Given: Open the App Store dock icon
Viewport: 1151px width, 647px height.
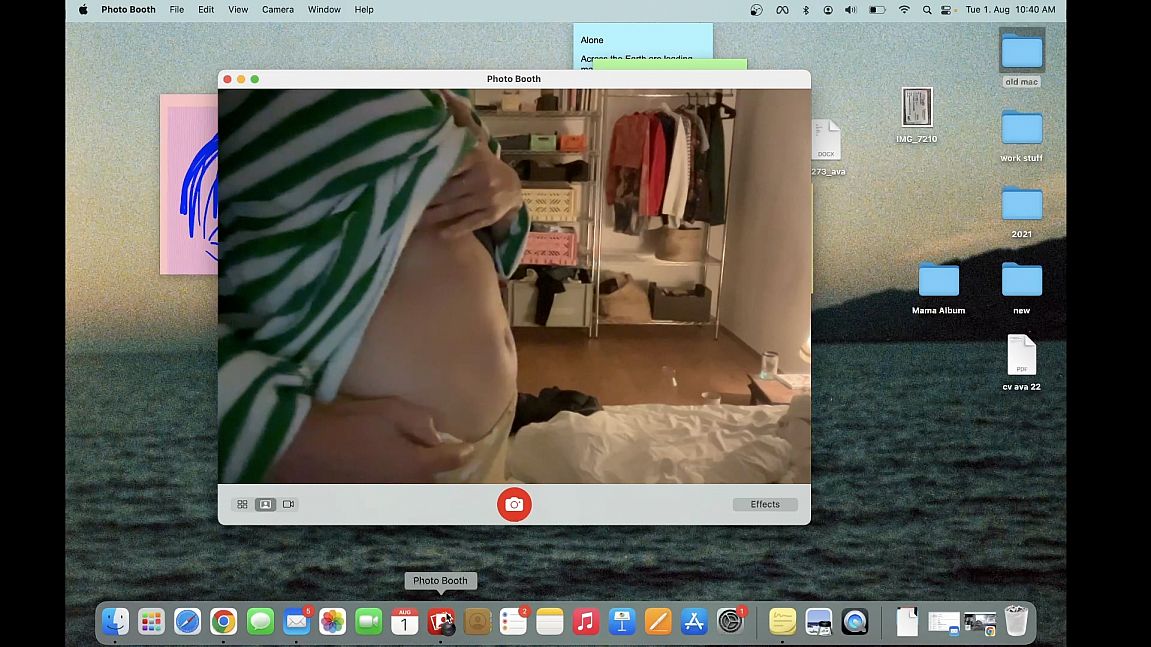Looking at the screenshot, I should pyautogui.click(x=694, y=622).
